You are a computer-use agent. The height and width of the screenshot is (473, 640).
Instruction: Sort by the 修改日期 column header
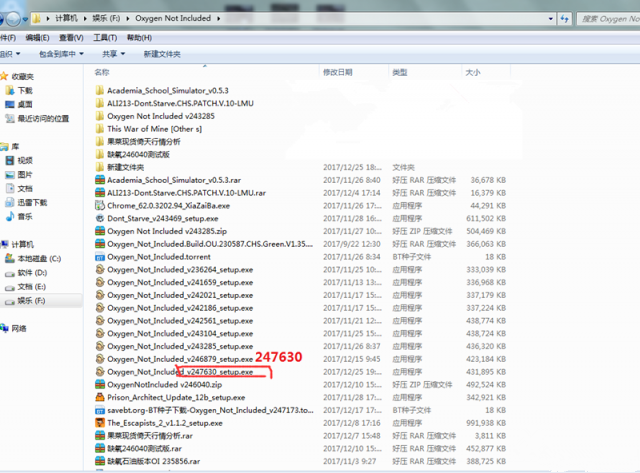[x=354, y=72]
